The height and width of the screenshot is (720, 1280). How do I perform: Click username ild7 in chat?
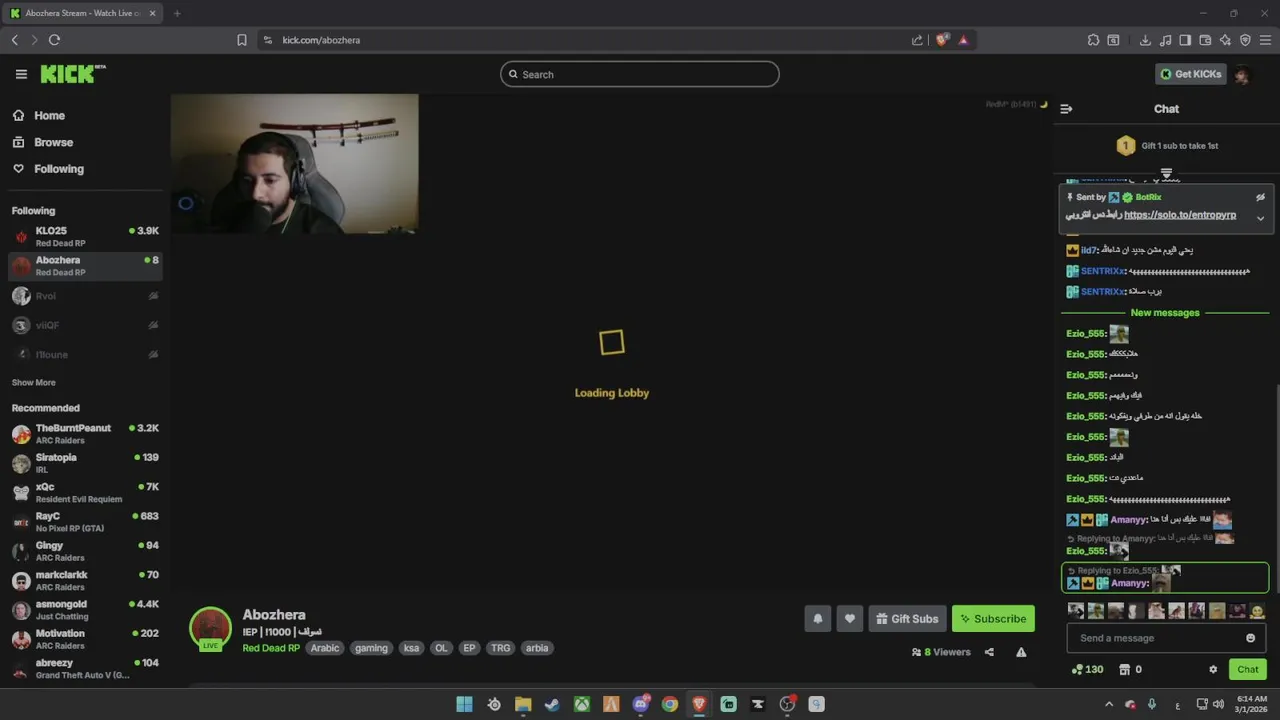[1089, 250]
